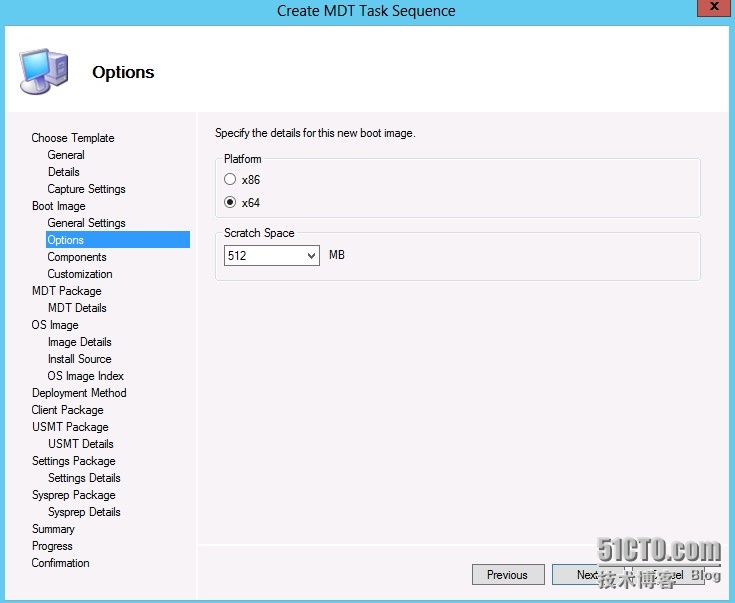This screenshot has width=735, height=603.
Task: Go to Customization step
Action: pyautogui.click(x=80, y=274)
